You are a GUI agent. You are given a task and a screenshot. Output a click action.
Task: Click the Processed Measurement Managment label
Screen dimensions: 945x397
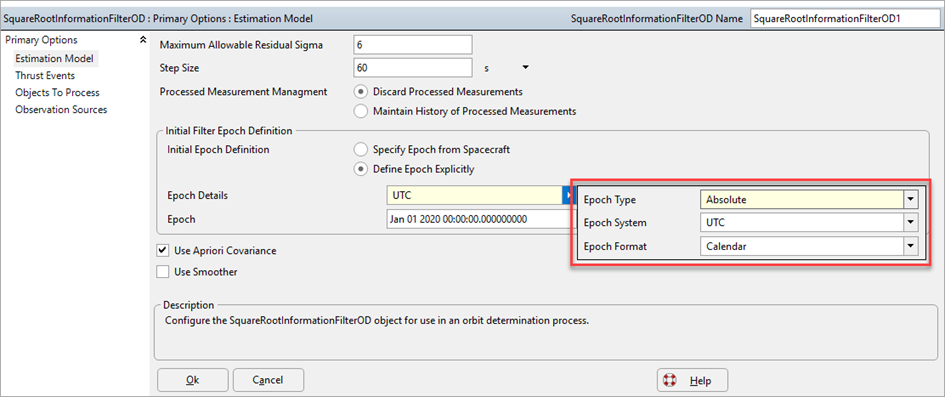(x=243, y=92)
